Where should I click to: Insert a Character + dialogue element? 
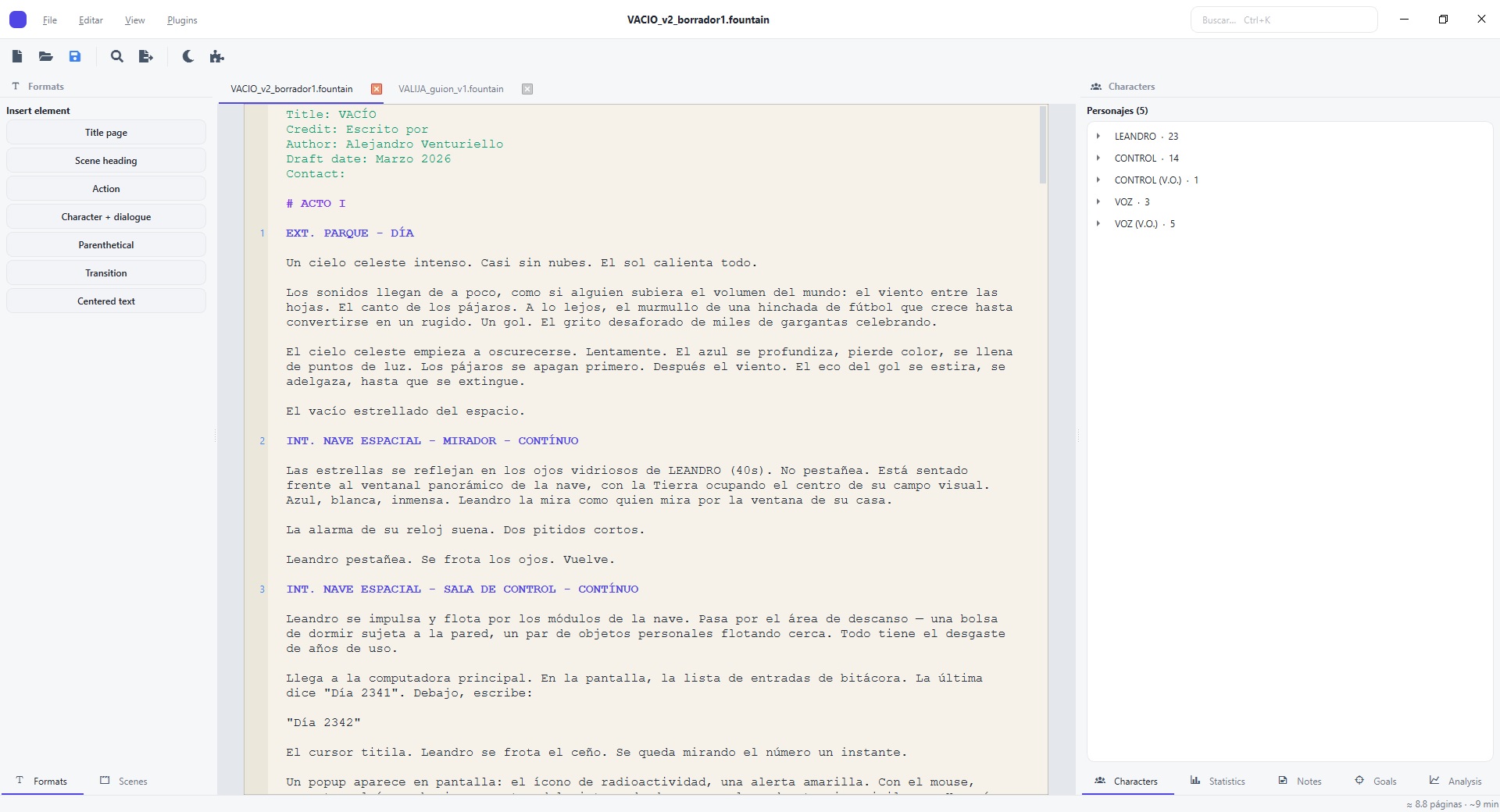tap(106, 217)
